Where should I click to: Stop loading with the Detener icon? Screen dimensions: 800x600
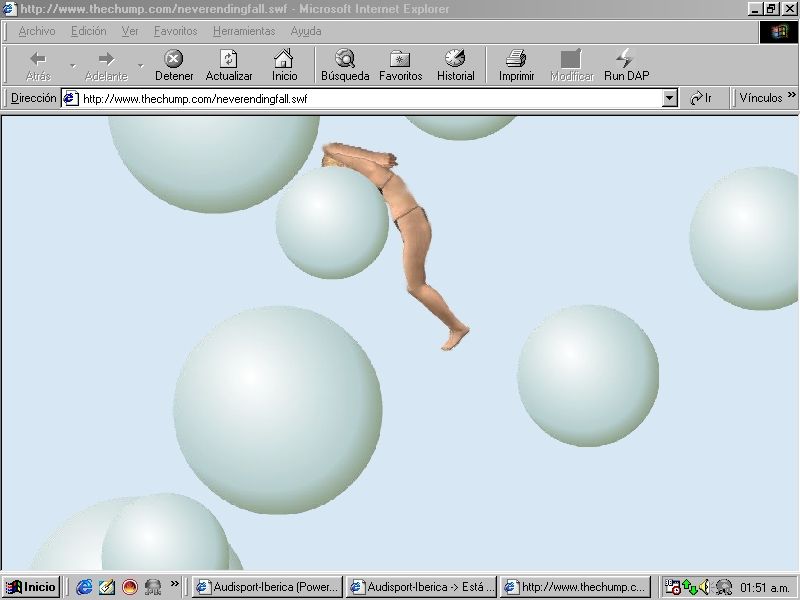tap(174, 65)
